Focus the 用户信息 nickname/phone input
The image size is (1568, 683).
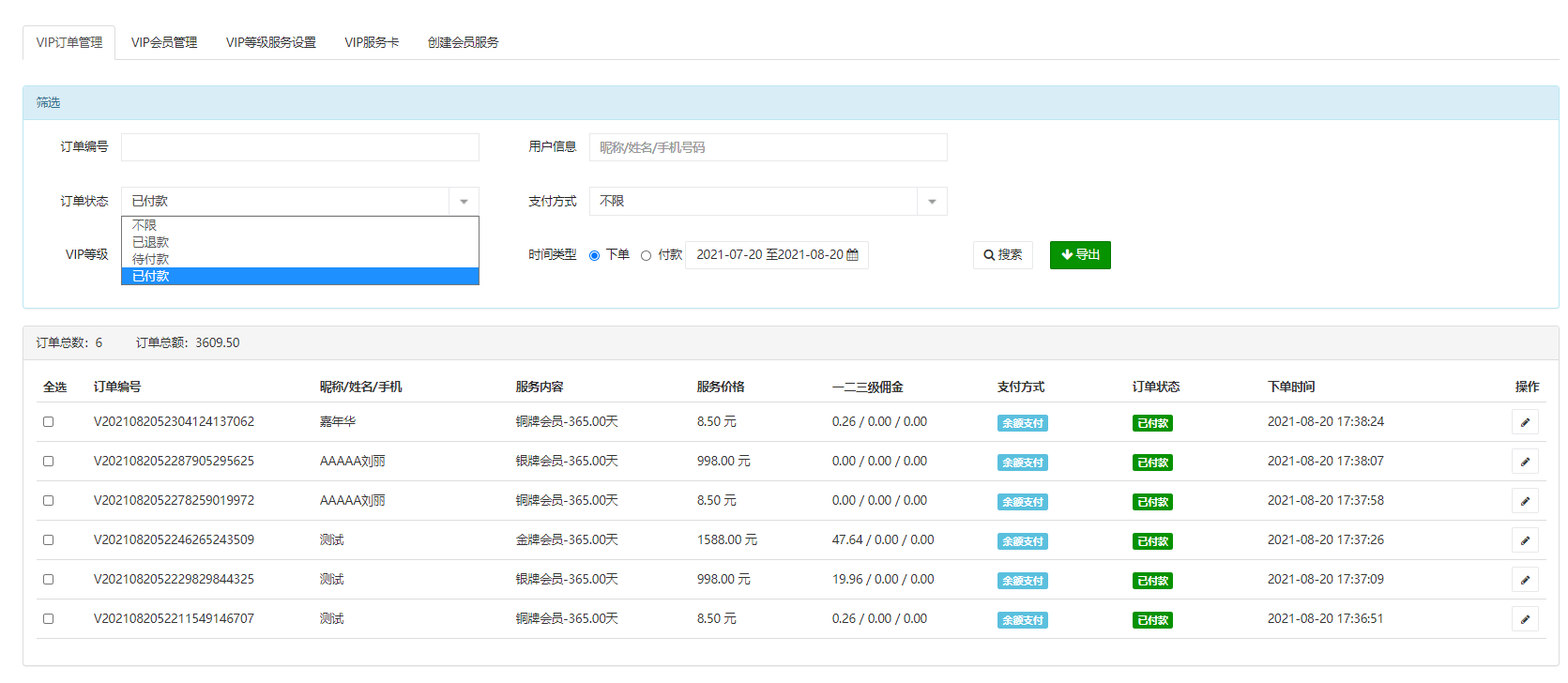click(x=768, y=147)
